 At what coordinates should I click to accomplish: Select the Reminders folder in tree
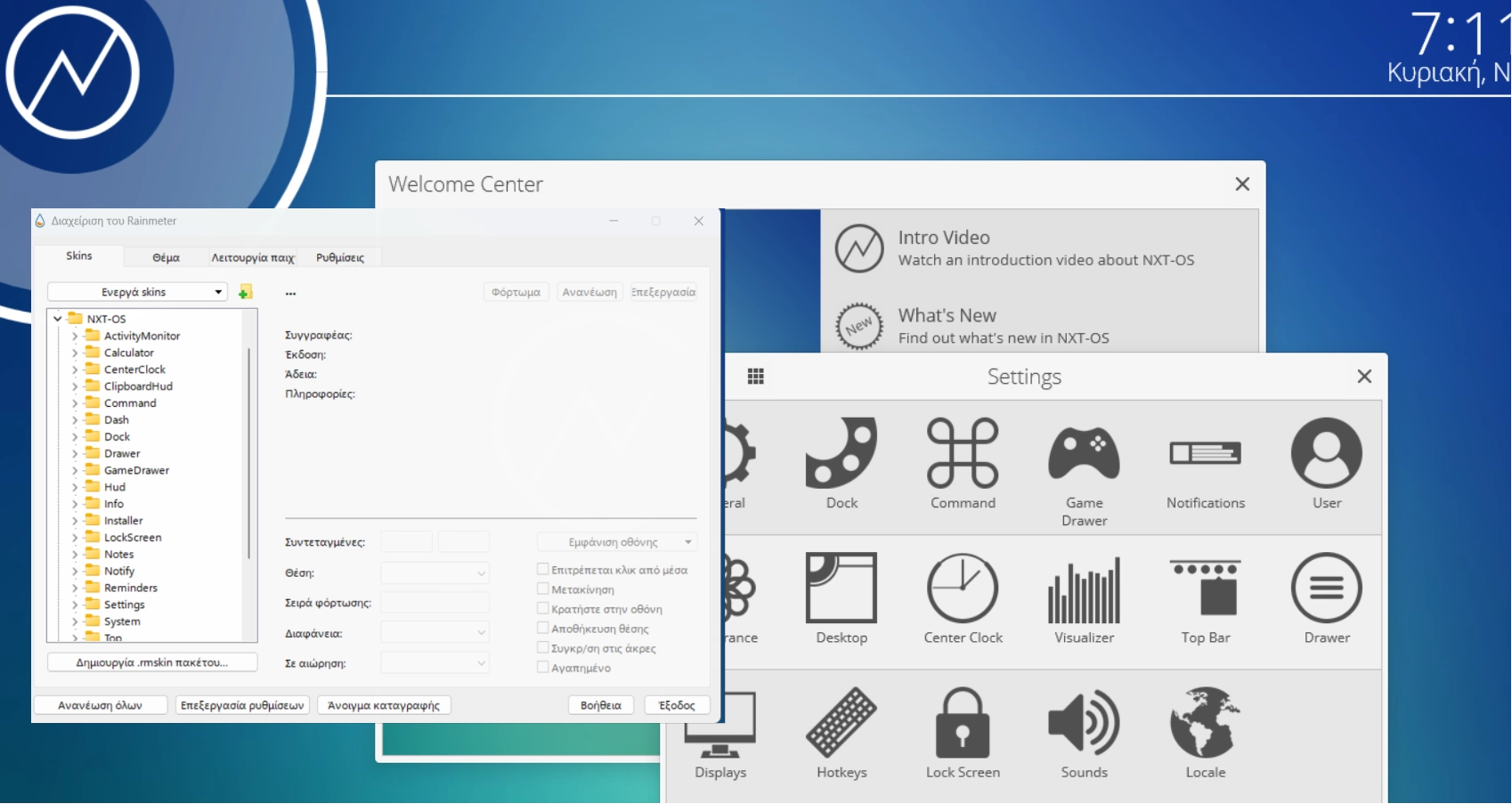coord(131,588)
